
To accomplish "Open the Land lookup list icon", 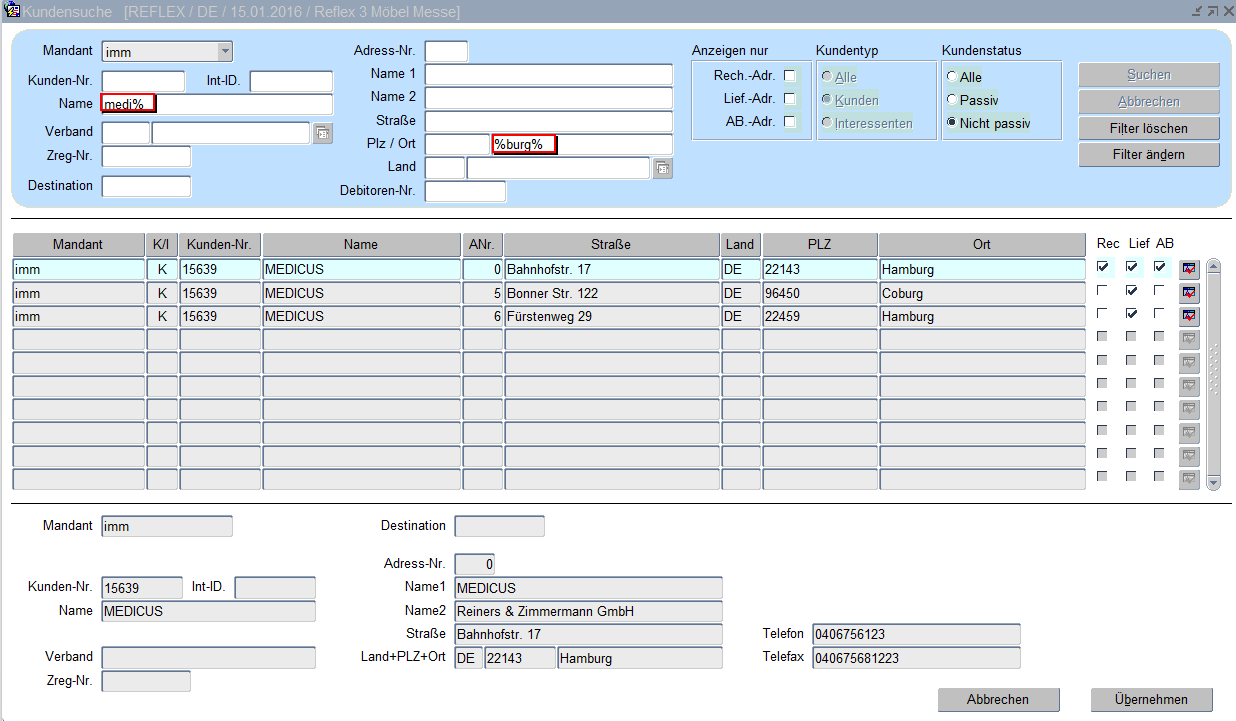I will (662, 169).
